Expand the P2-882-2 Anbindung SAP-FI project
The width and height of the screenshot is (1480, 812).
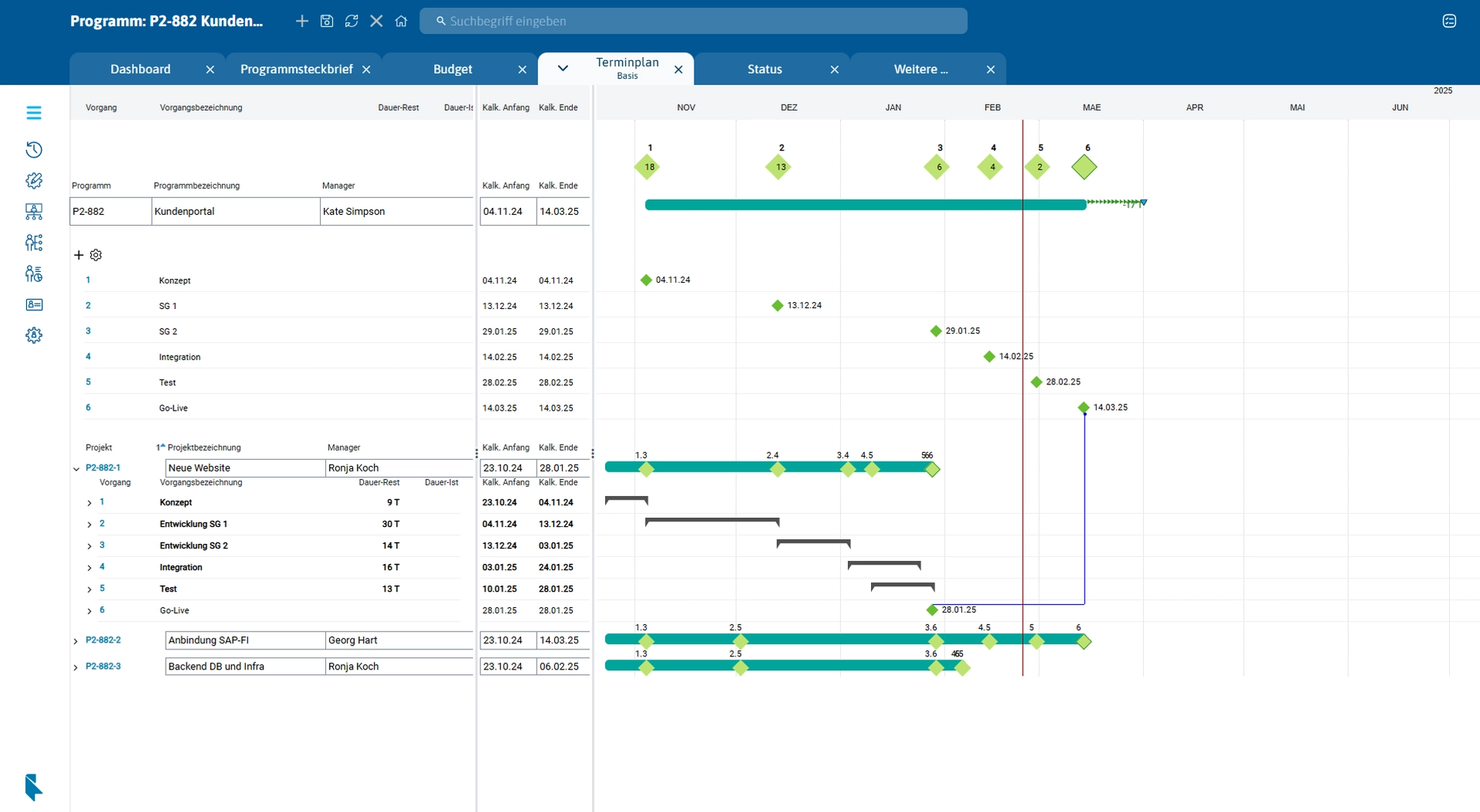click(x=75, y=640)
